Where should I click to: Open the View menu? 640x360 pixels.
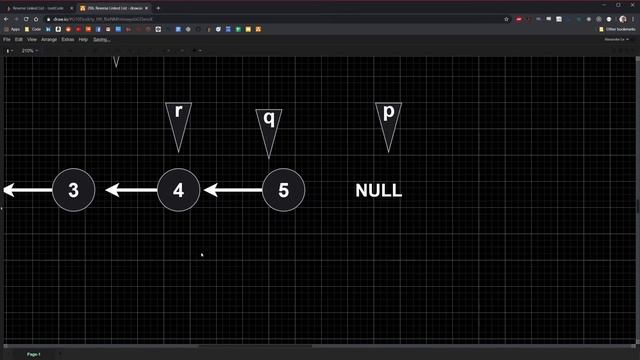(32, 40)
